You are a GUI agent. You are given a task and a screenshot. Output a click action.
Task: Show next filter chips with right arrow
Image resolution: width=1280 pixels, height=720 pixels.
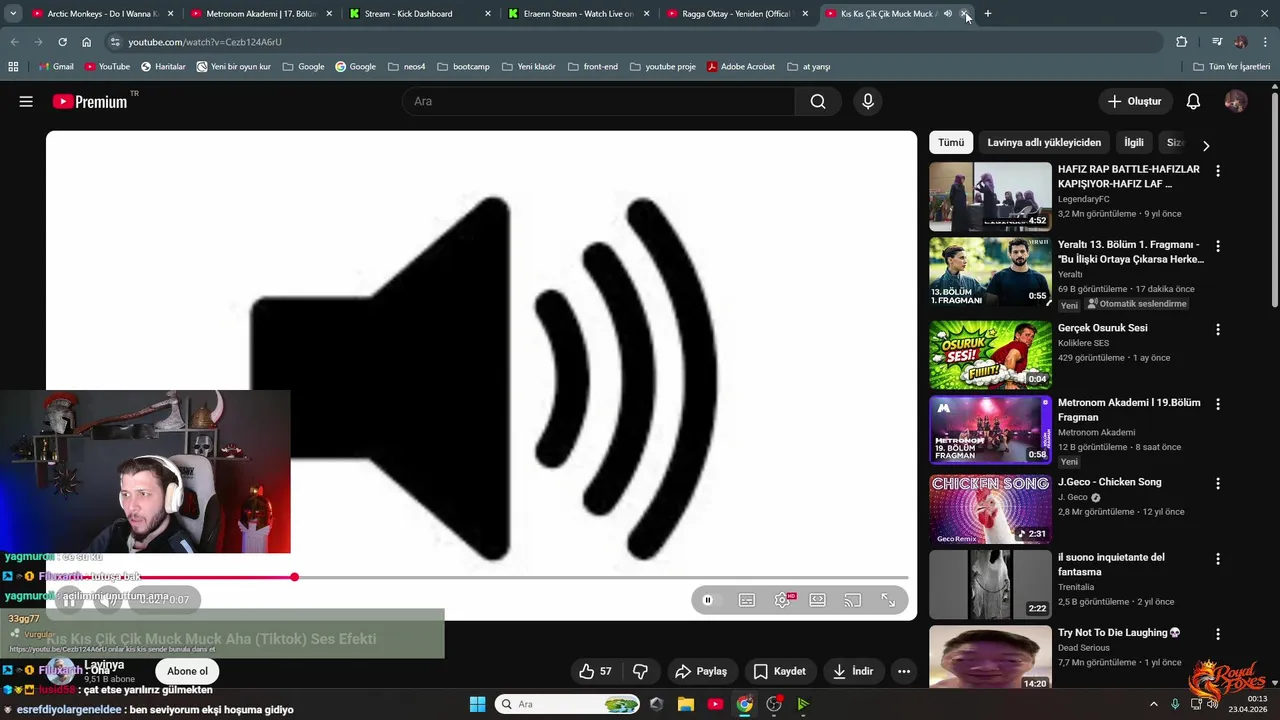point(1206,145)
